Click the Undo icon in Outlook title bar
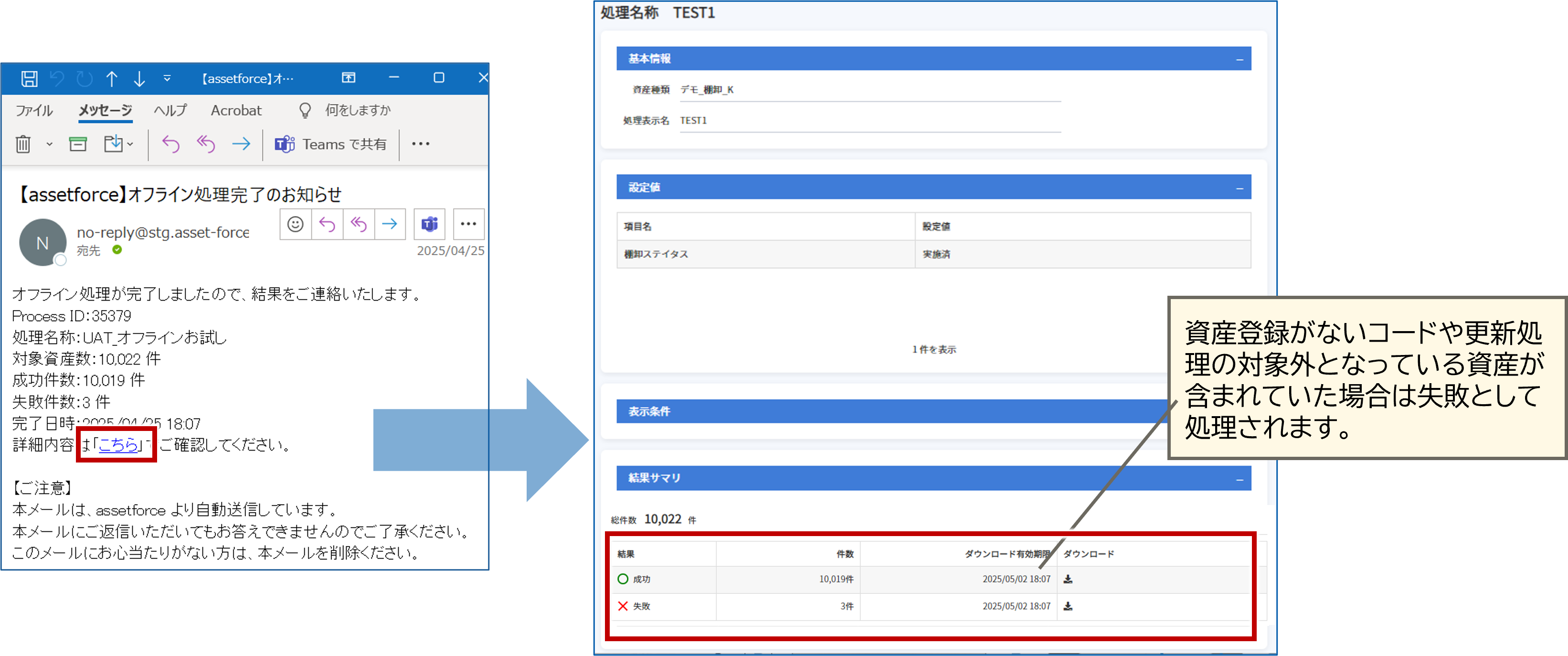The image size is (1568, 656). (57, 78)
